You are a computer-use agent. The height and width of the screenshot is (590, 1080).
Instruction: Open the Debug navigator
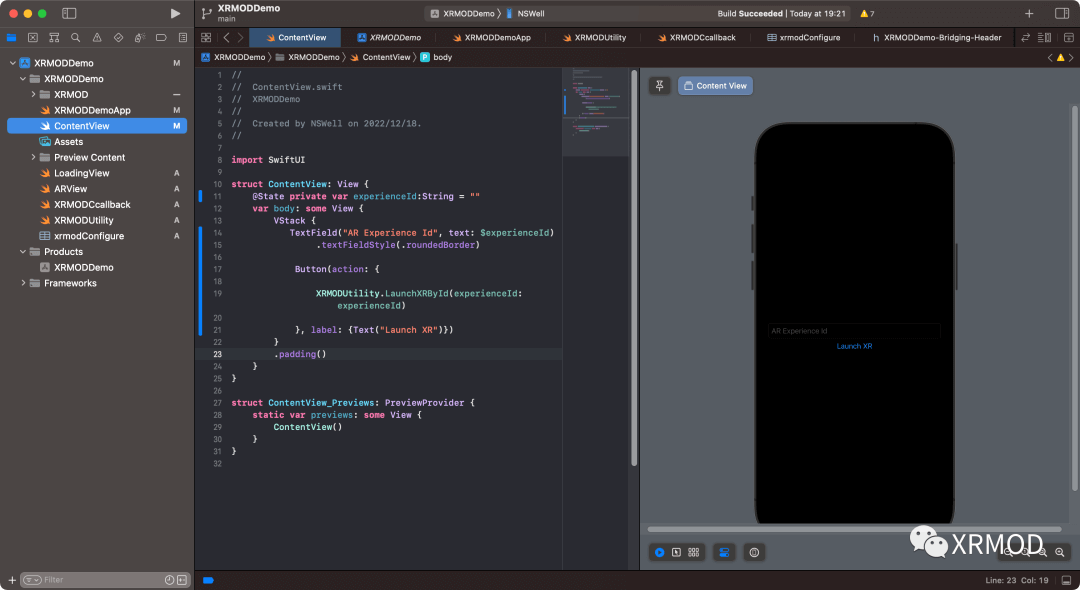pos(139,38)
